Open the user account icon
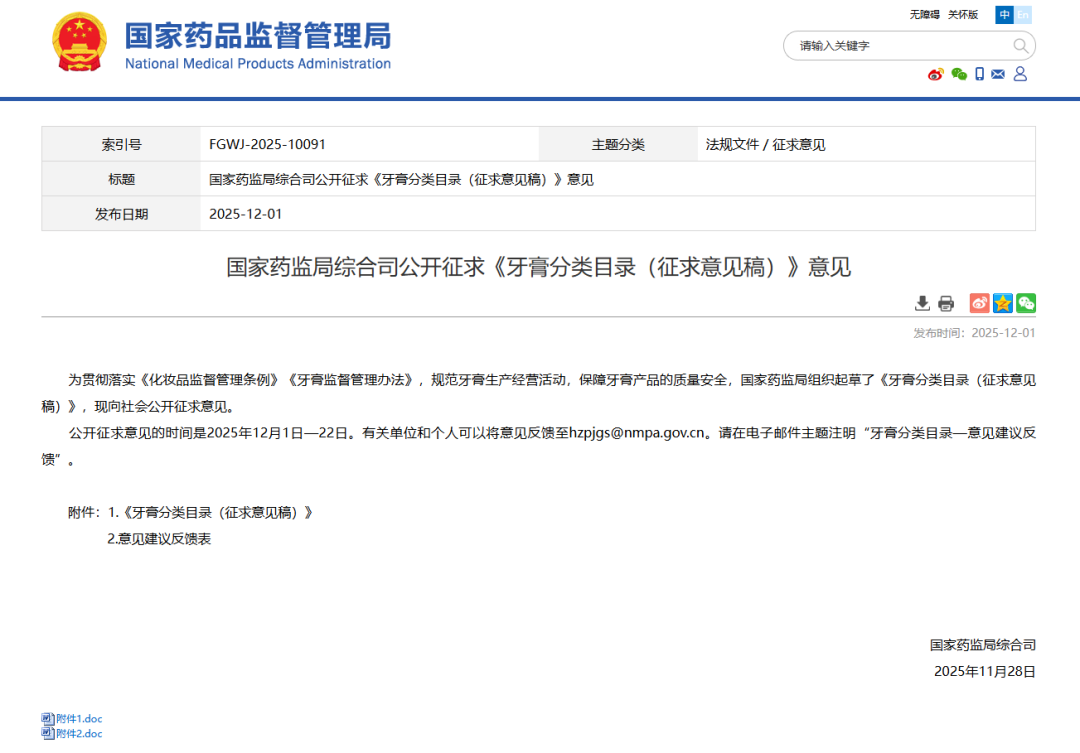This screenshot has width=1080, height=753. point(1018,74)
